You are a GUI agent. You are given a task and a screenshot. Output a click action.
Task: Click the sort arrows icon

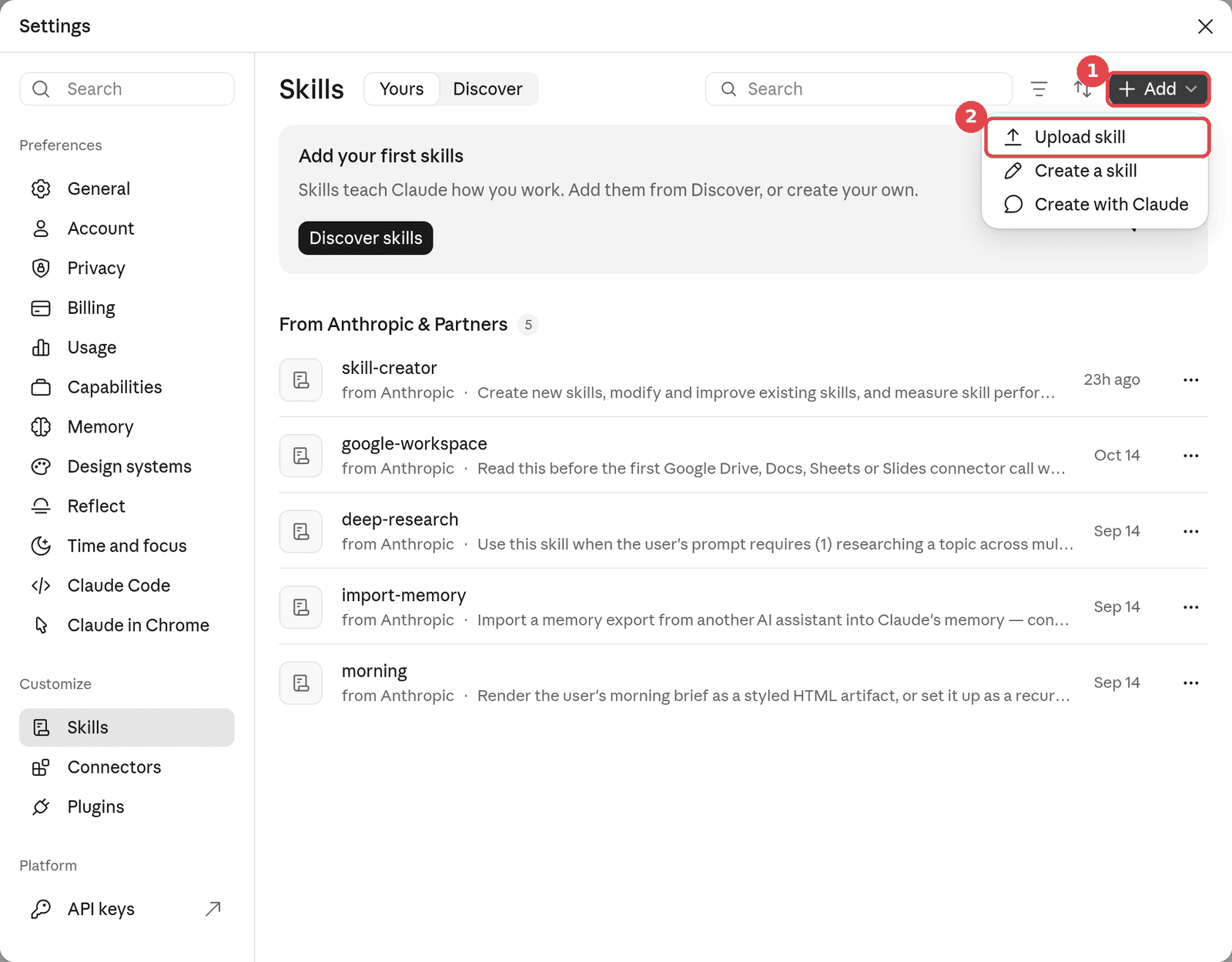1083,89
